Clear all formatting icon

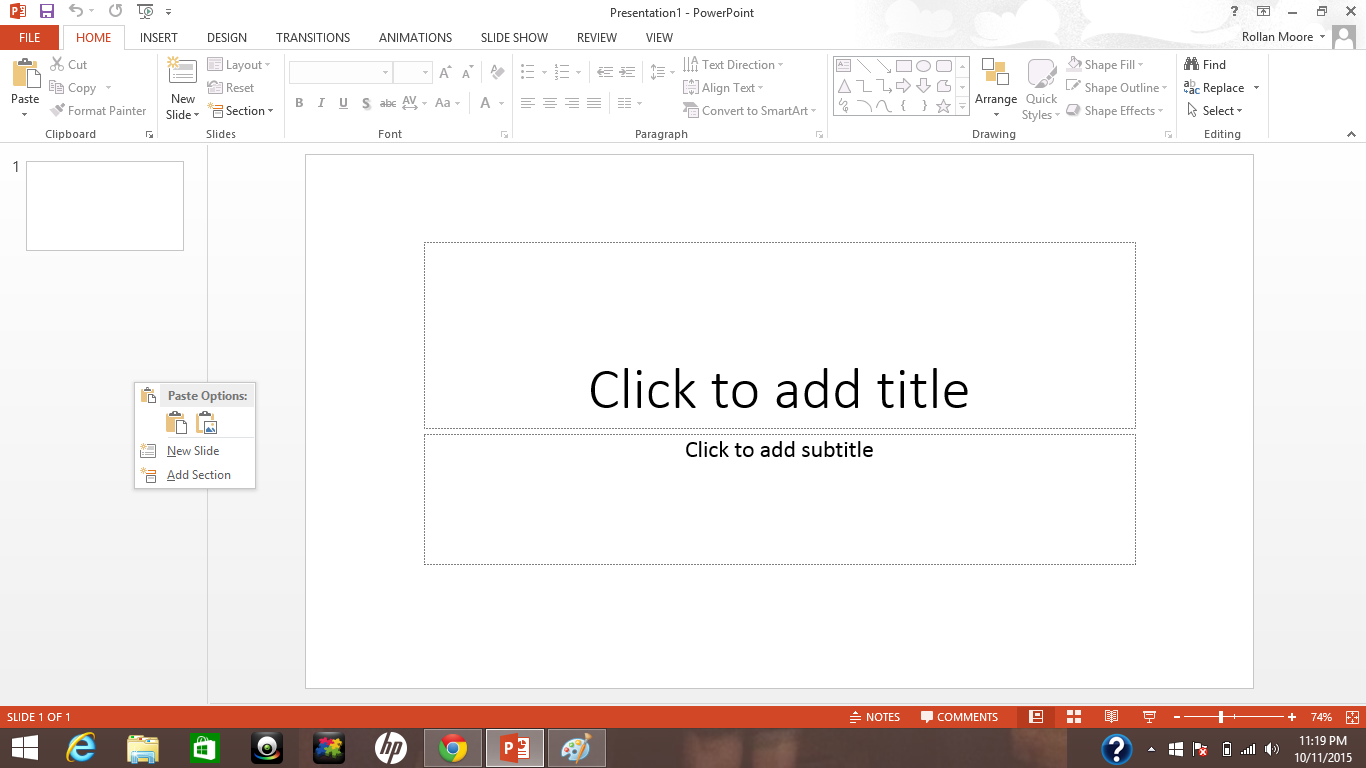click(x=497, y=72)
